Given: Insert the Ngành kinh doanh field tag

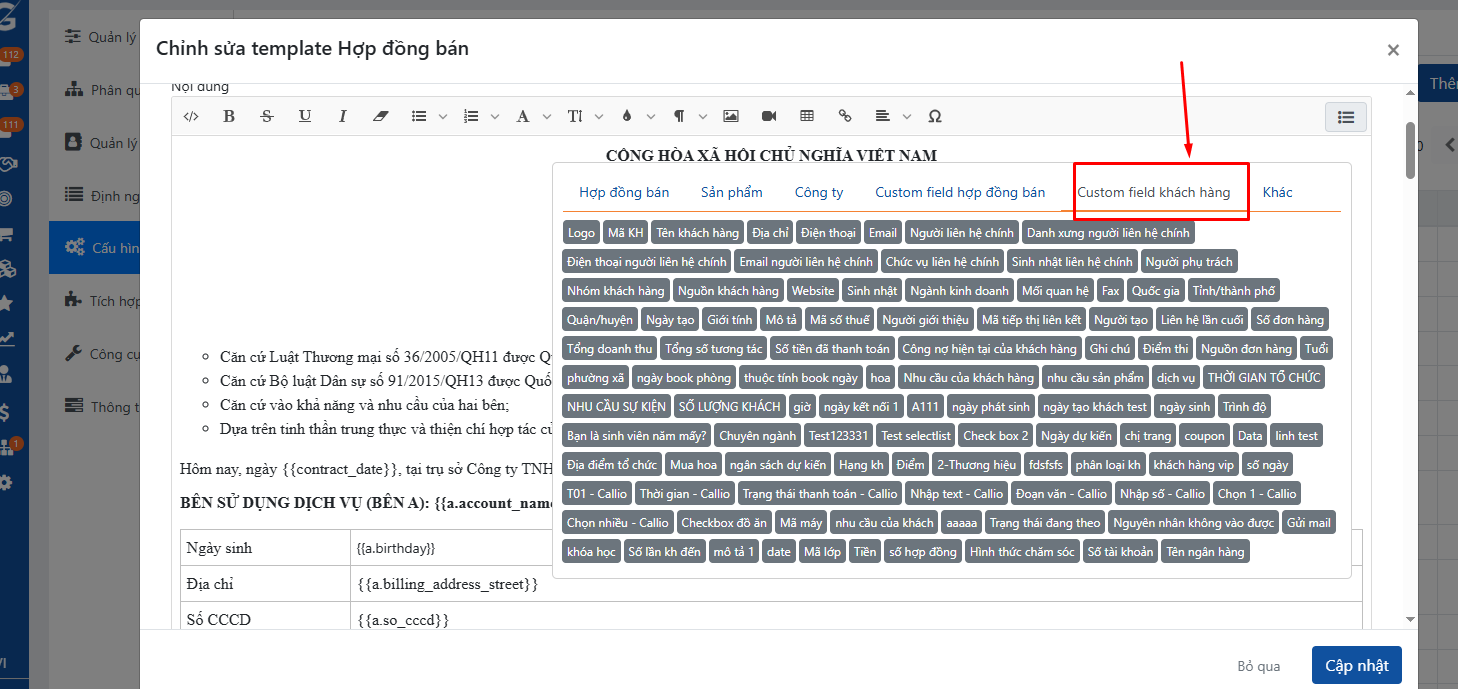Looking at the screenshot, I should click(x=959, y=291).
